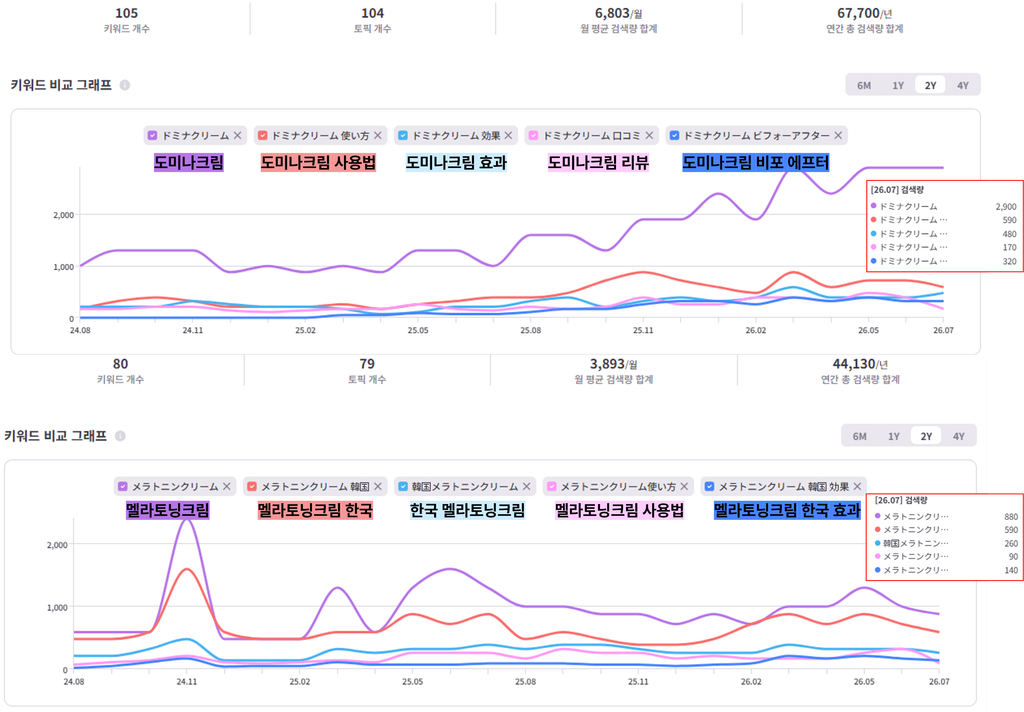
Task: Click the 도미나크림 translation label
Action: 189,163
